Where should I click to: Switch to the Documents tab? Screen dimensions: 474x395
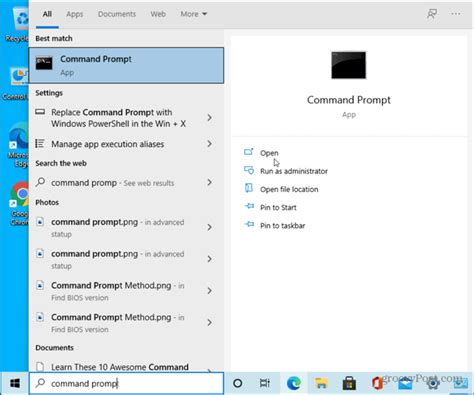point(117,14)
